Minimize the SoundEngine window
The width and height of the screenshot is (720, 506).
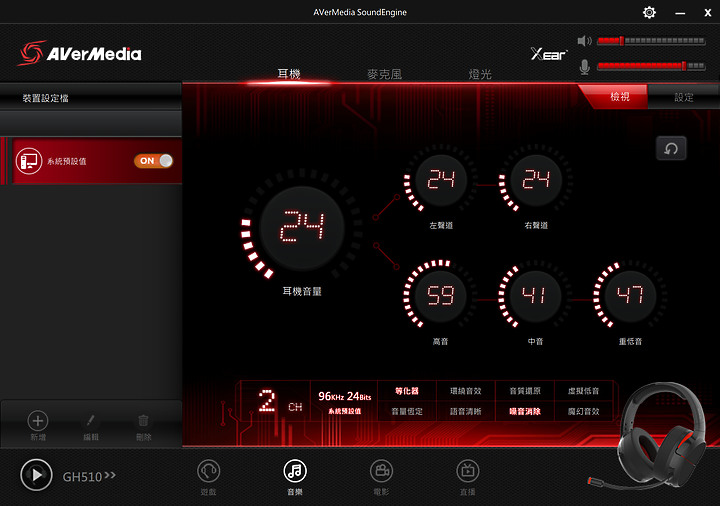[x=680, y=13]
